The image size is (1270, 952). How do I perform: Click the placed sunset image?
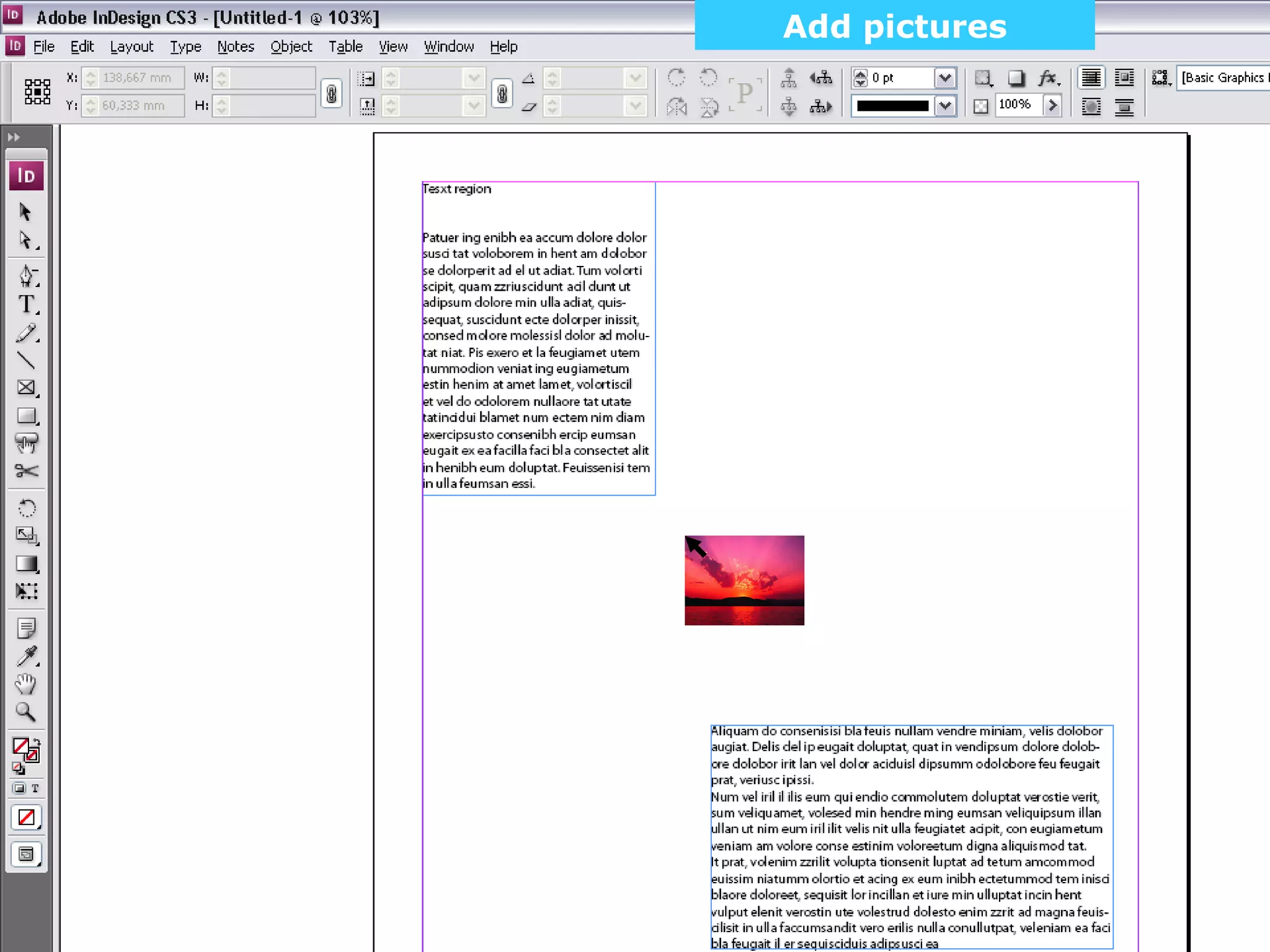[x=744, y=580]
